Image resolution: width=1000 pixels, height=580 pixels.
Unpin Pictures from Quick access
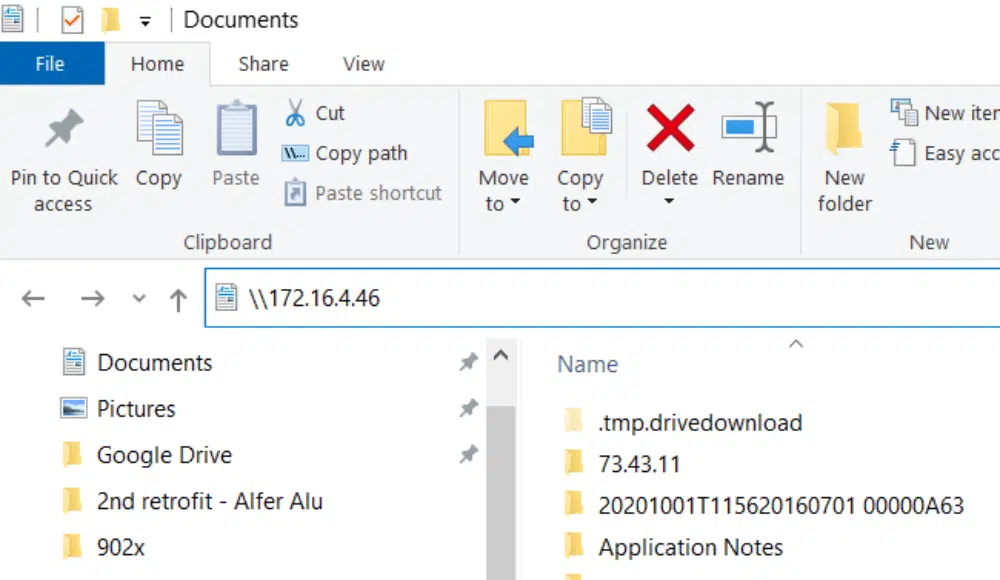469,408
